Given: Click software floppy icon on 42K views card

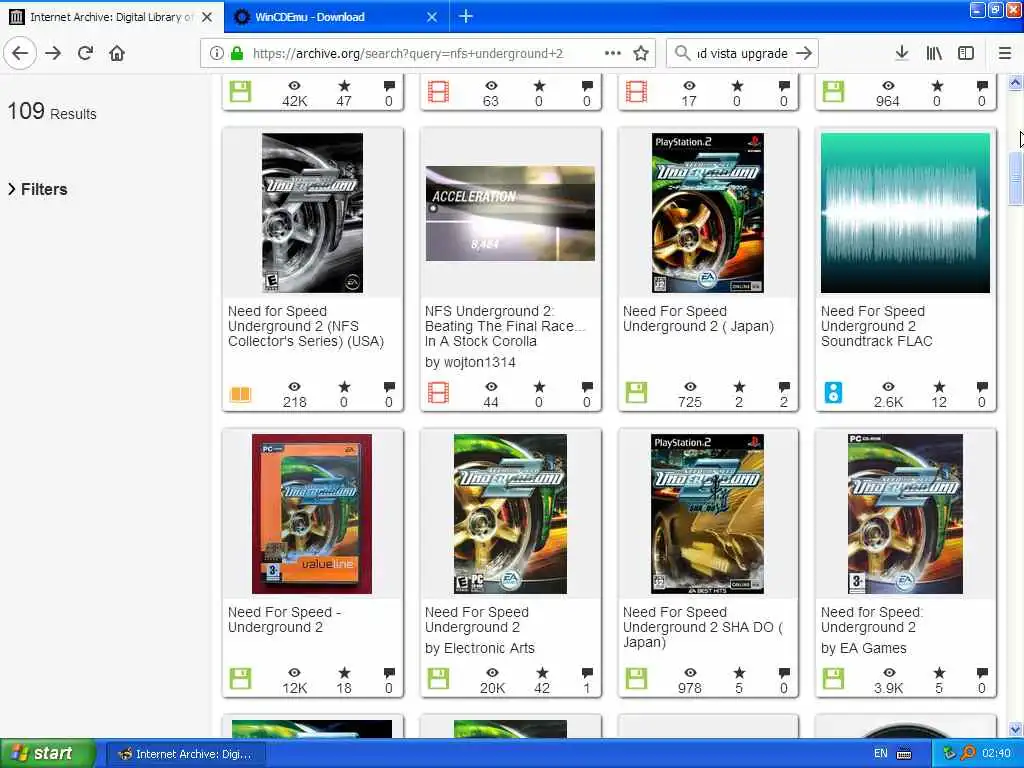Looking at the screenshot, I should [240, 91].
